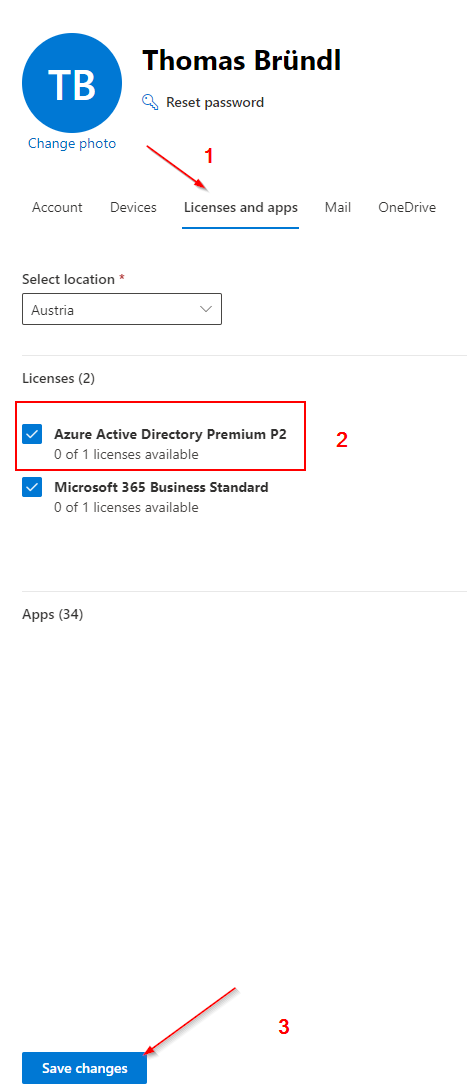Click the chevron arrow in the location box
Screen dimensions: 467x1092
206,309
